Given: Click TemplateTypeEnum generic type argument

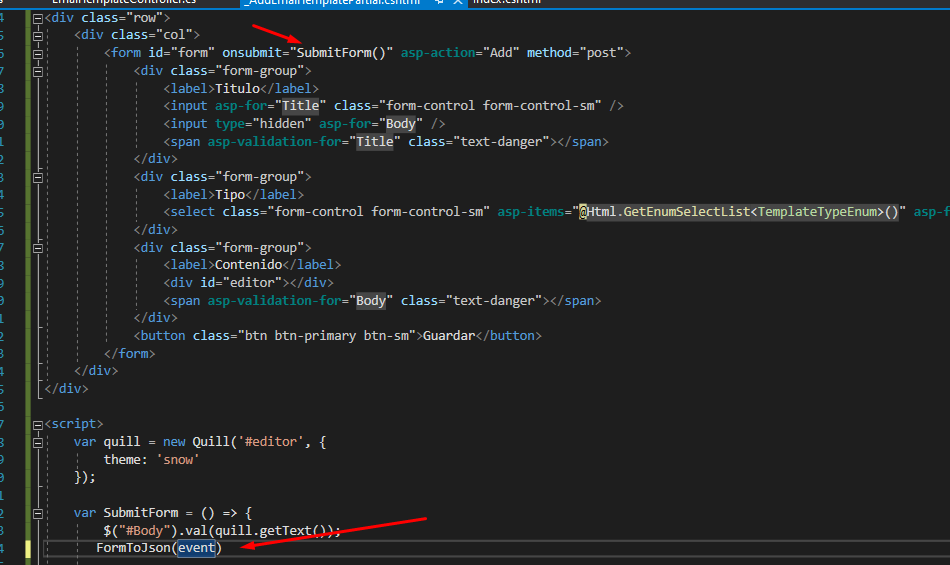Looking at the screenshot, I should (817, 212).
